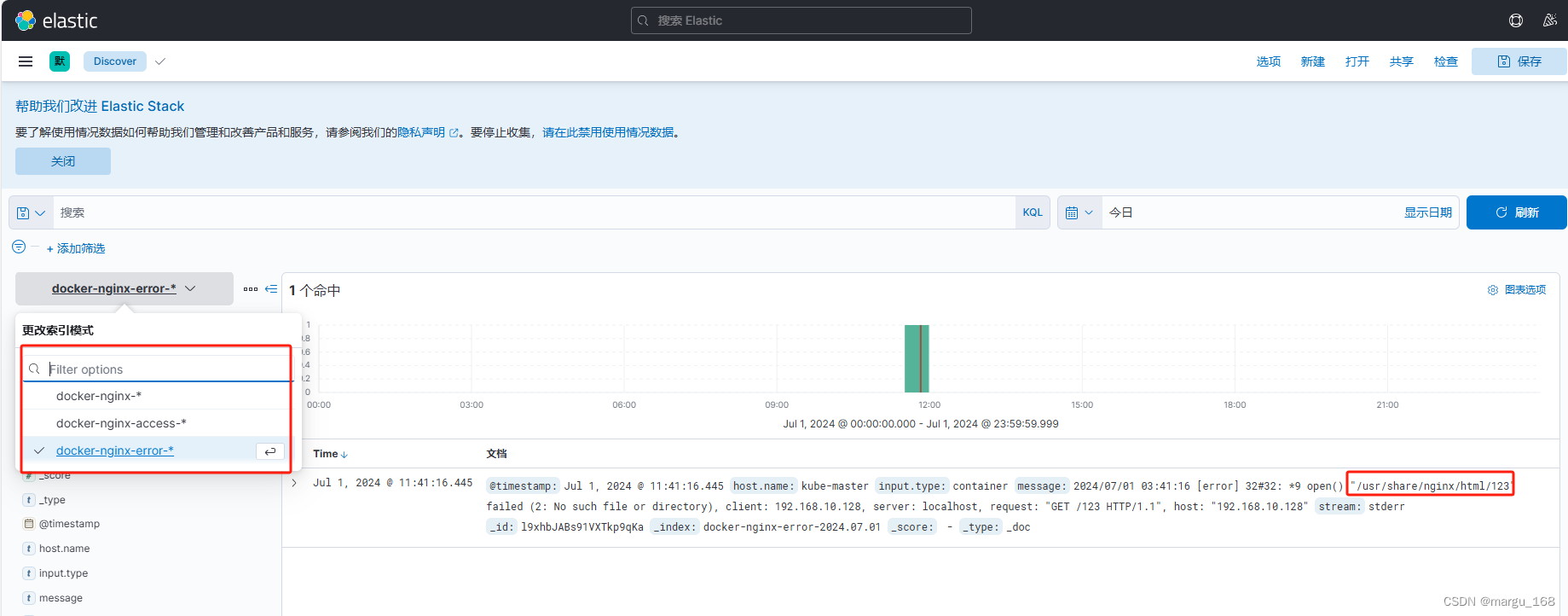The width and height of the screenshot is (1568, 616).
Task: Focus the global Elastic search field
Action: (801, 20)
